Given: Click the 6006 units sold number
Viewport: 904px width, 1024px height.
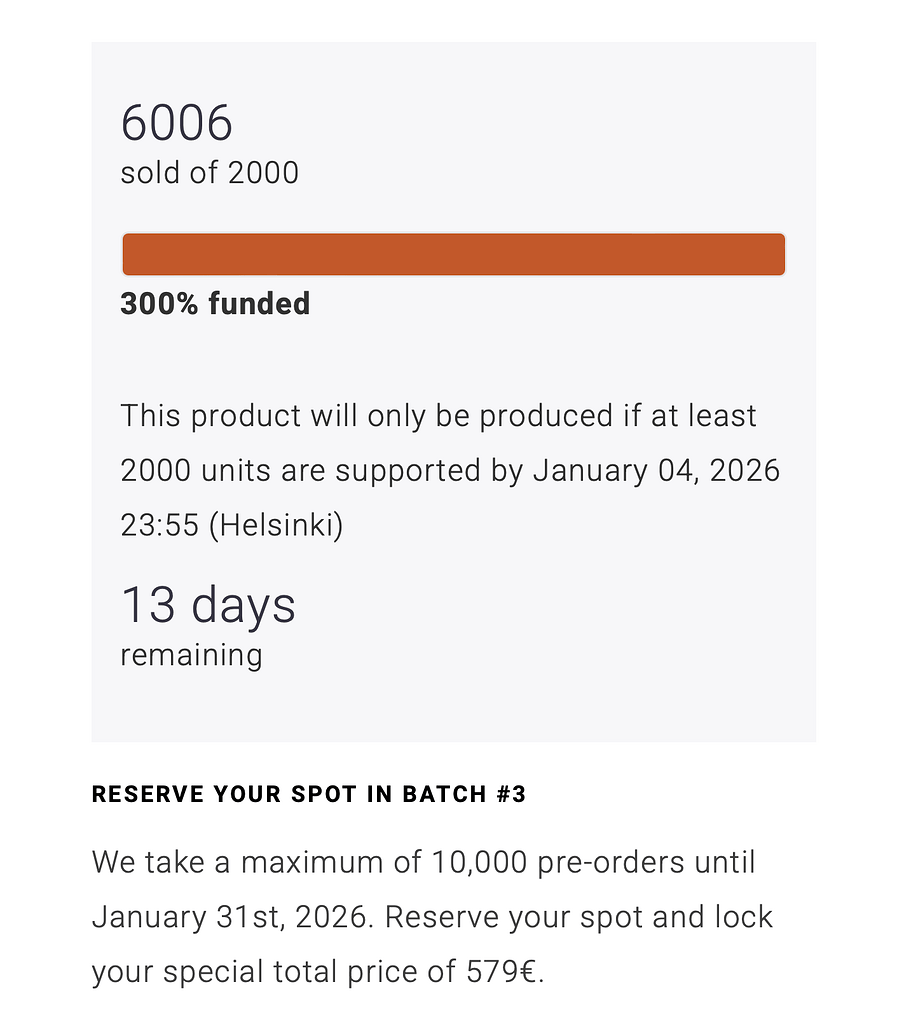Looking at the screenshot, I should (177, 124).
